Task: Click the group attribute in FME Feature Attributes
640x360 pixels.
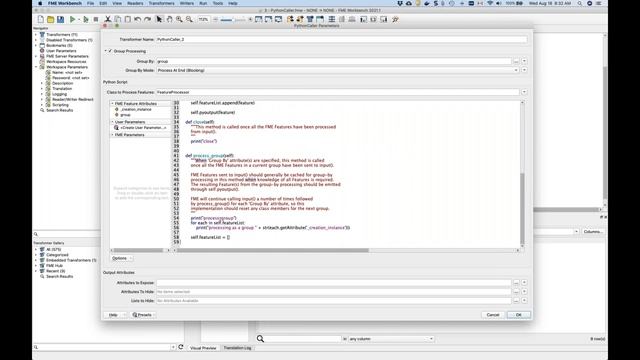Action: pos(125,115)
